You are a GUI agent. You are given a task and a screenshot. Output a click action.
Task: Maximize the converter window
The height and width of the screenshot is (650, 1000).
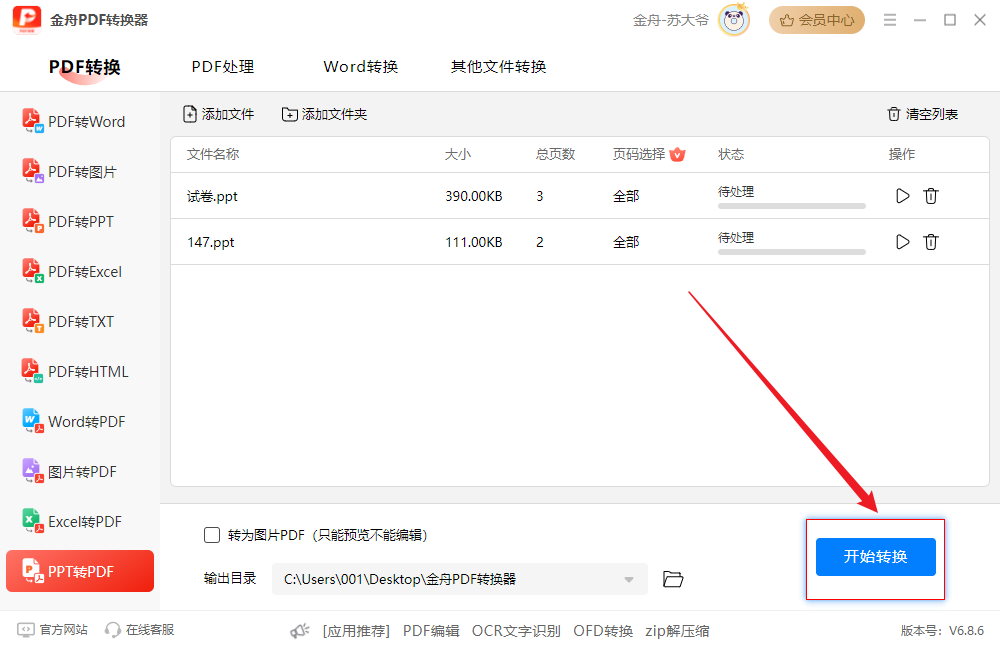tap(950, 20)
